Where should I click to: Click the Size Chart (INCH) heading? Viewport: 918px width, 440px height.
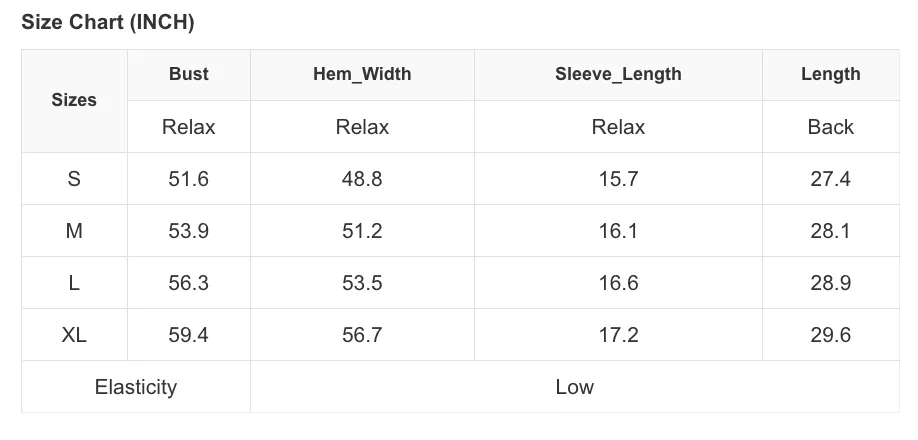tap(108, 22)
